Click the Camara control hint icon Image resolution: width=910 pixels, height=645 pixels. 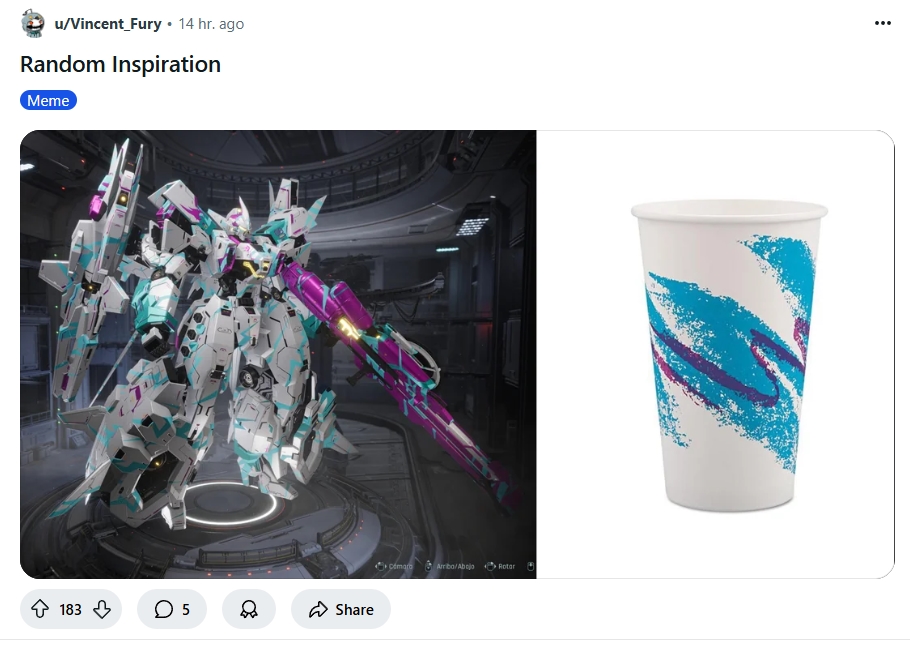point(380,566)
